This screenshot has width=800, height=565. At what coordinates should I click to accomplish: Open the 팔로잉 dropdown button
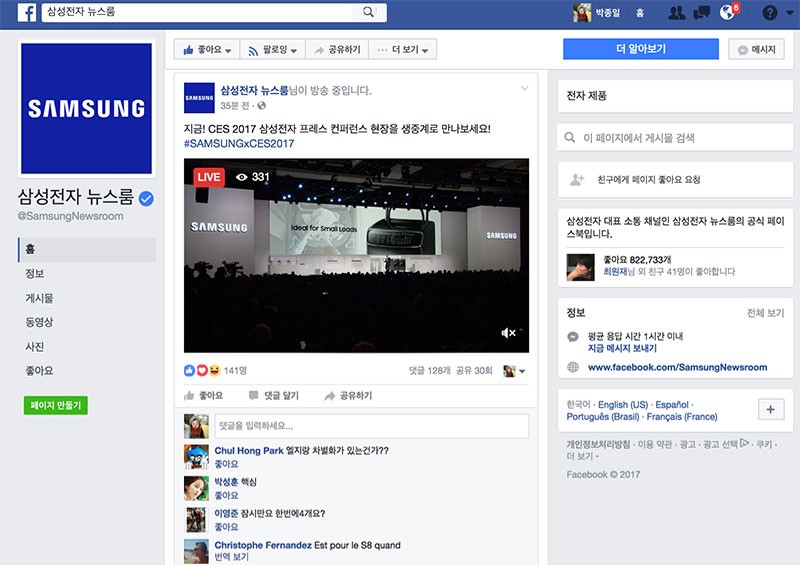[272, 50]
